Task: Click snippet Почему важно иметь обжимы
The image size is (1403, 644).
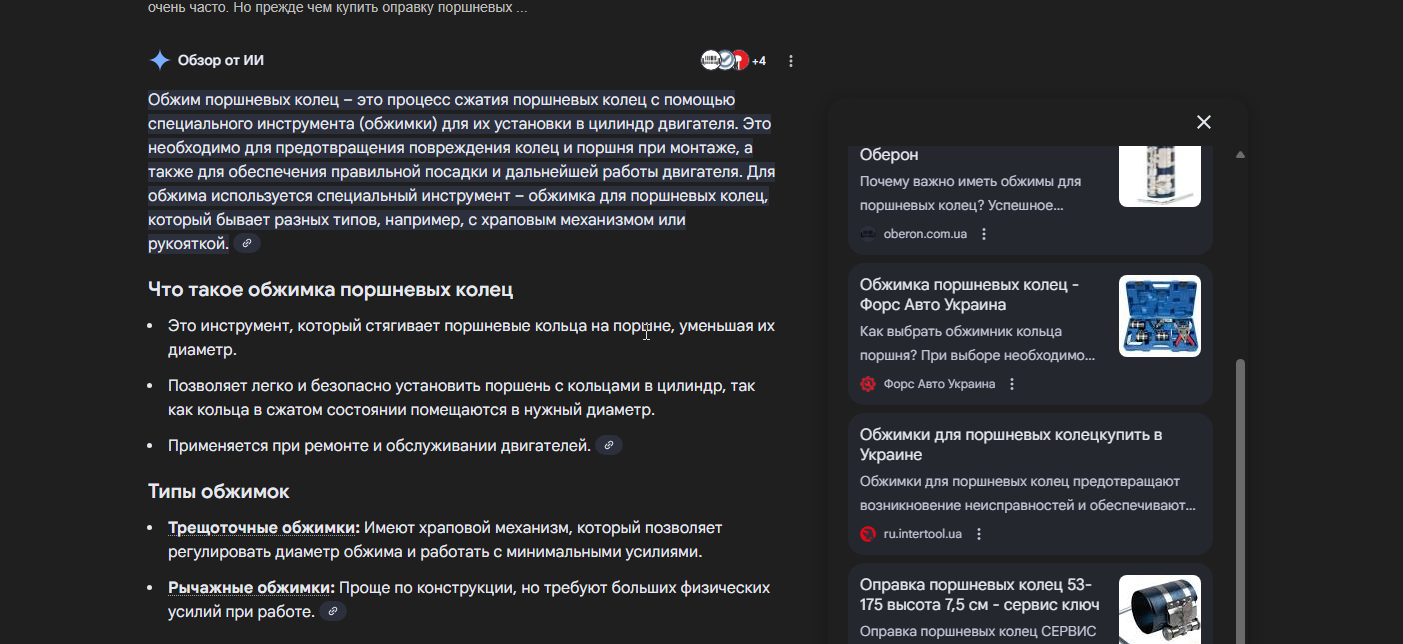Action: 971,193
